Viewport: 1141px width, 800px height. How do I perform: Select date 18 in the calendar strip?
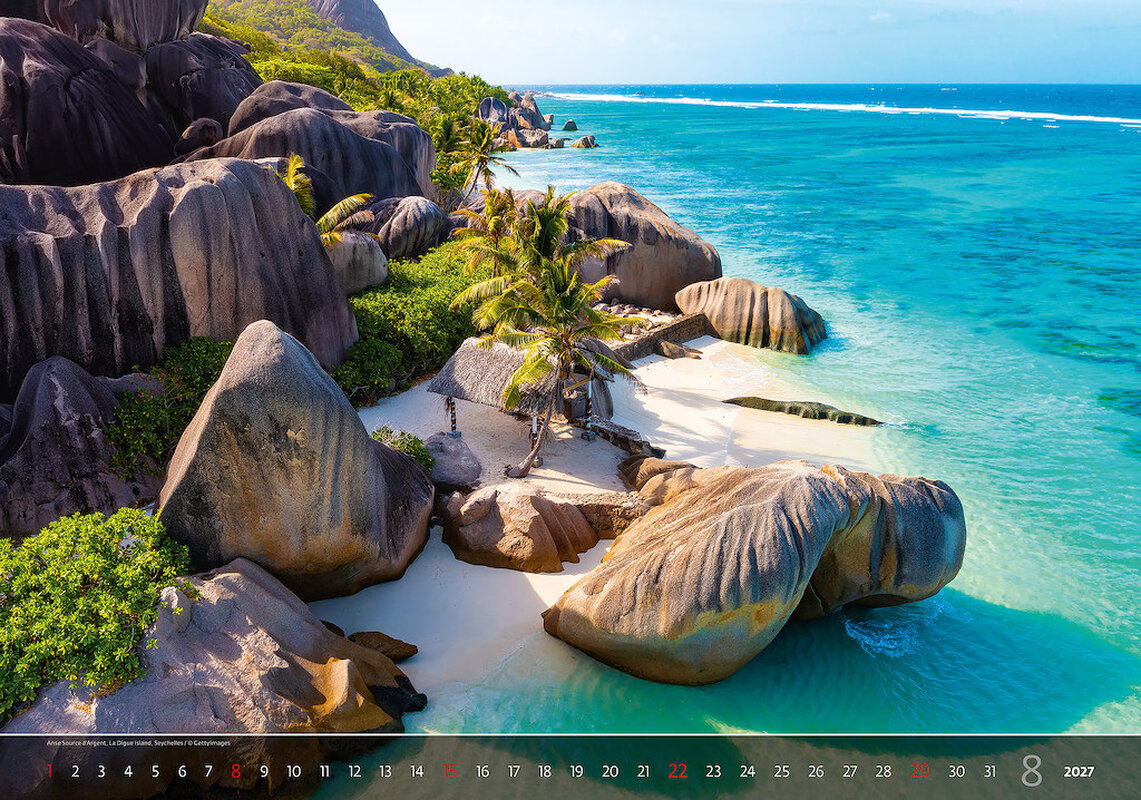[544, 772]
